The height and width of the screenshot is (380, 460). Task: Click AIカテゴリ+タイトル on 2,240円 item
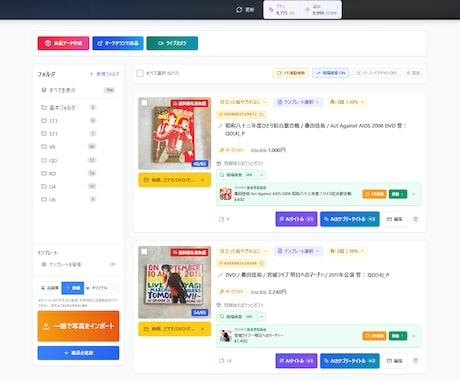click(x=350, y=361)
